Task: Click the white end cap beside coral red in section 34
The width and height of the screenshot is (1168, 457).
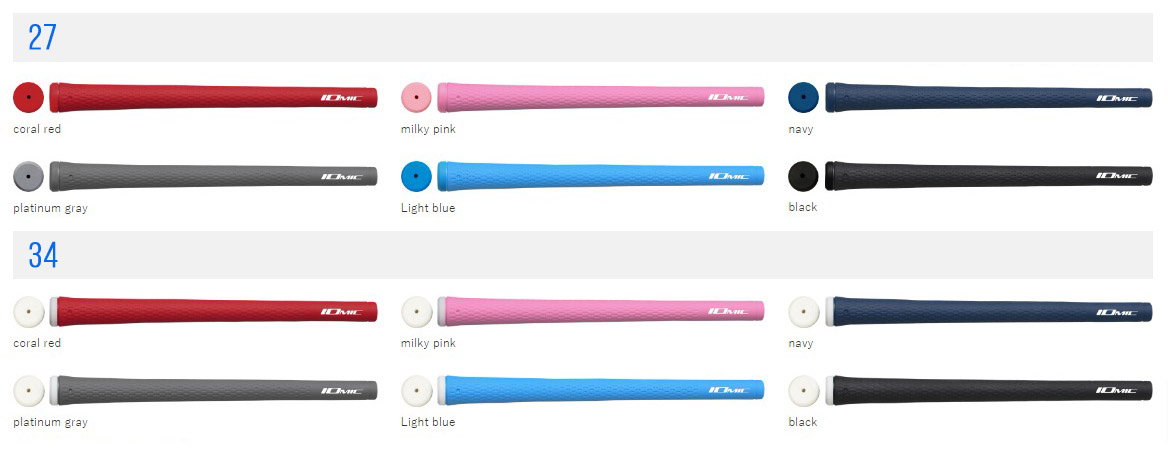Action: pyautogui.click(x=28, y=311)
